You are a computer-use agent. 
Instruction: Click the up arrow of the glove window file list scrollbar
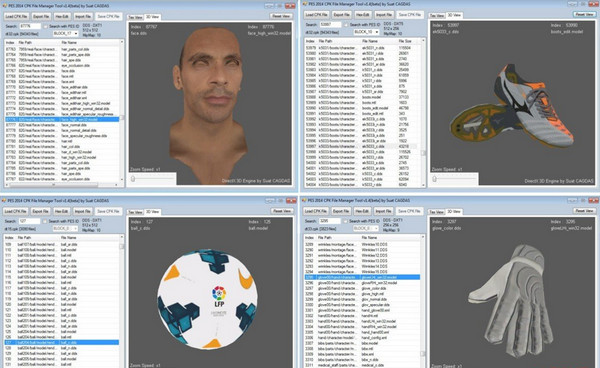click(423, 238)
